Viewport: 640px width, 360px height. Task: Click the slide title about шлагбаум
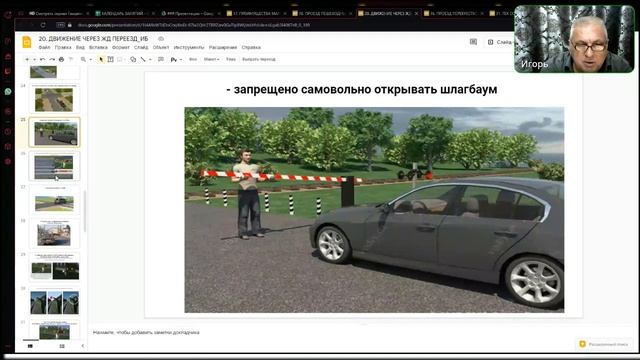[362, 89]
